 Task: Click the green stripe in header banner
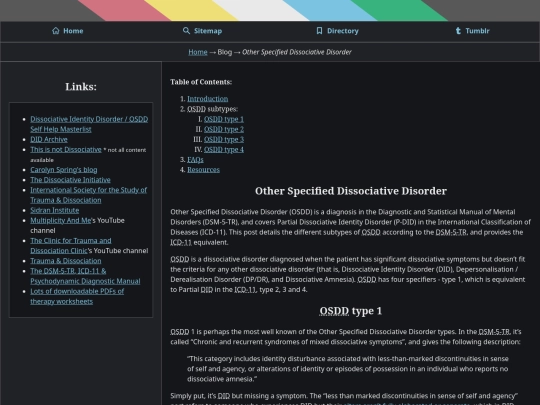coord(399,10)
